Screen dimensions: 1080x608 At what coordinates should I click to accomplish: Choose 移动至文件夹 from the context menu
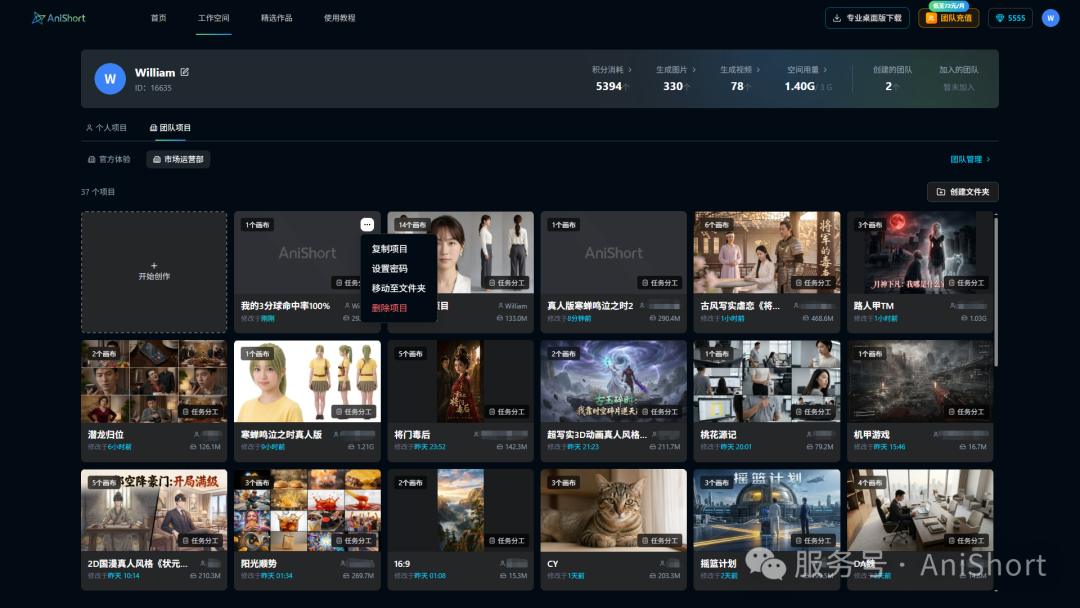click(x=399, y=289)
